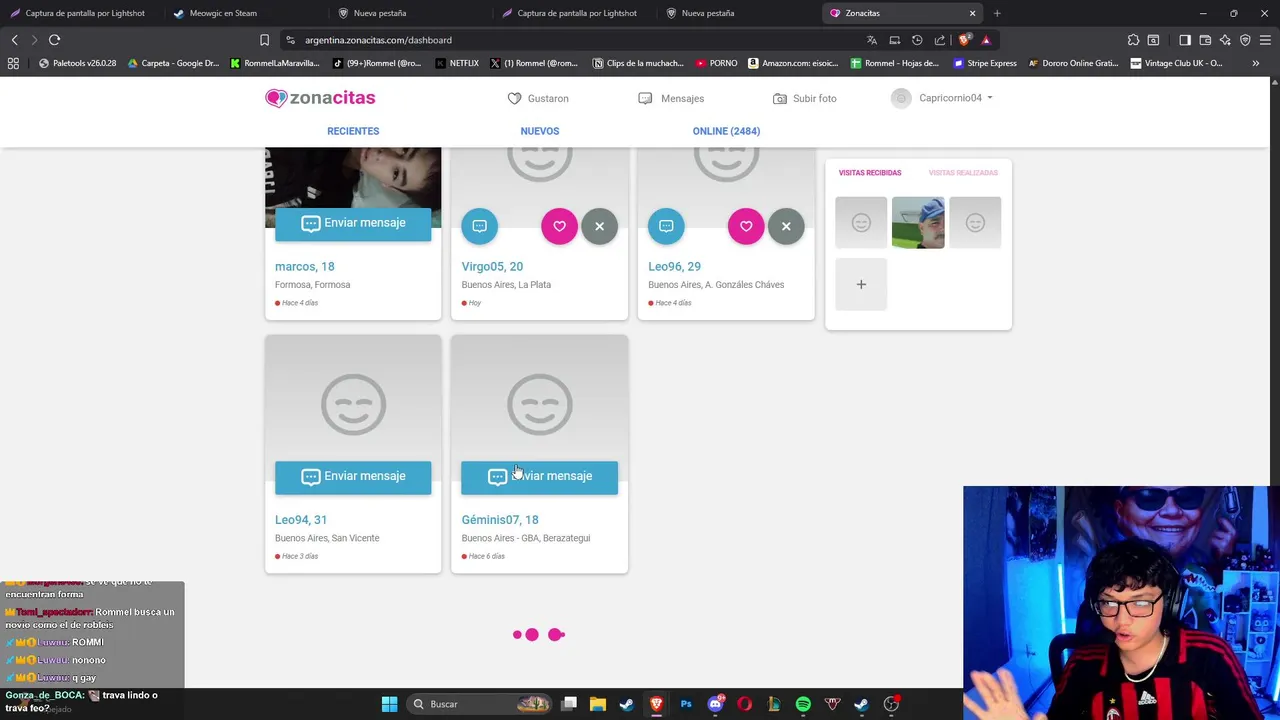Click the plus tile in visits panel
This screenshot has width=1280, height=720.
861,284
